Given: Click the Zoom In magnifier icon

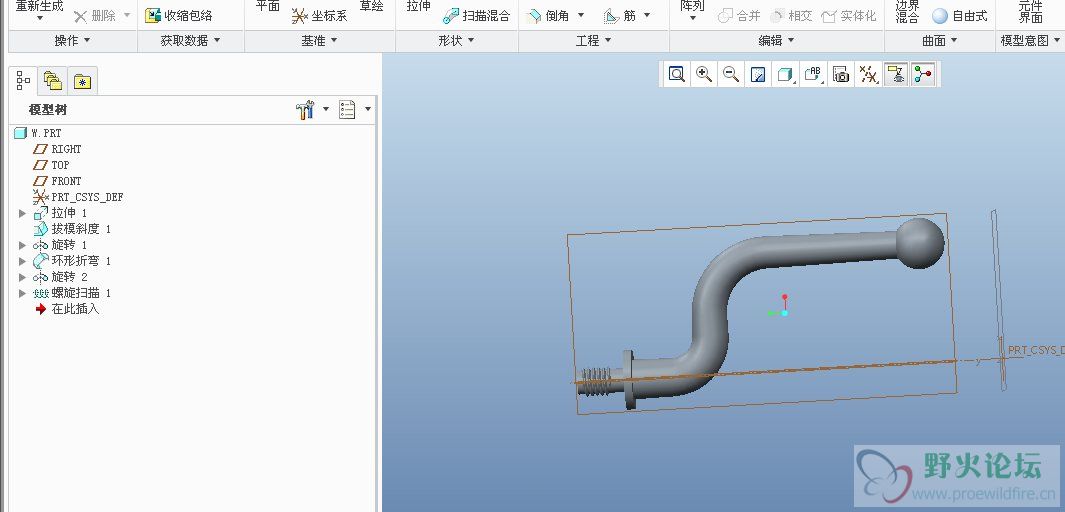Looking at the screenshot, I should [704, 74].
